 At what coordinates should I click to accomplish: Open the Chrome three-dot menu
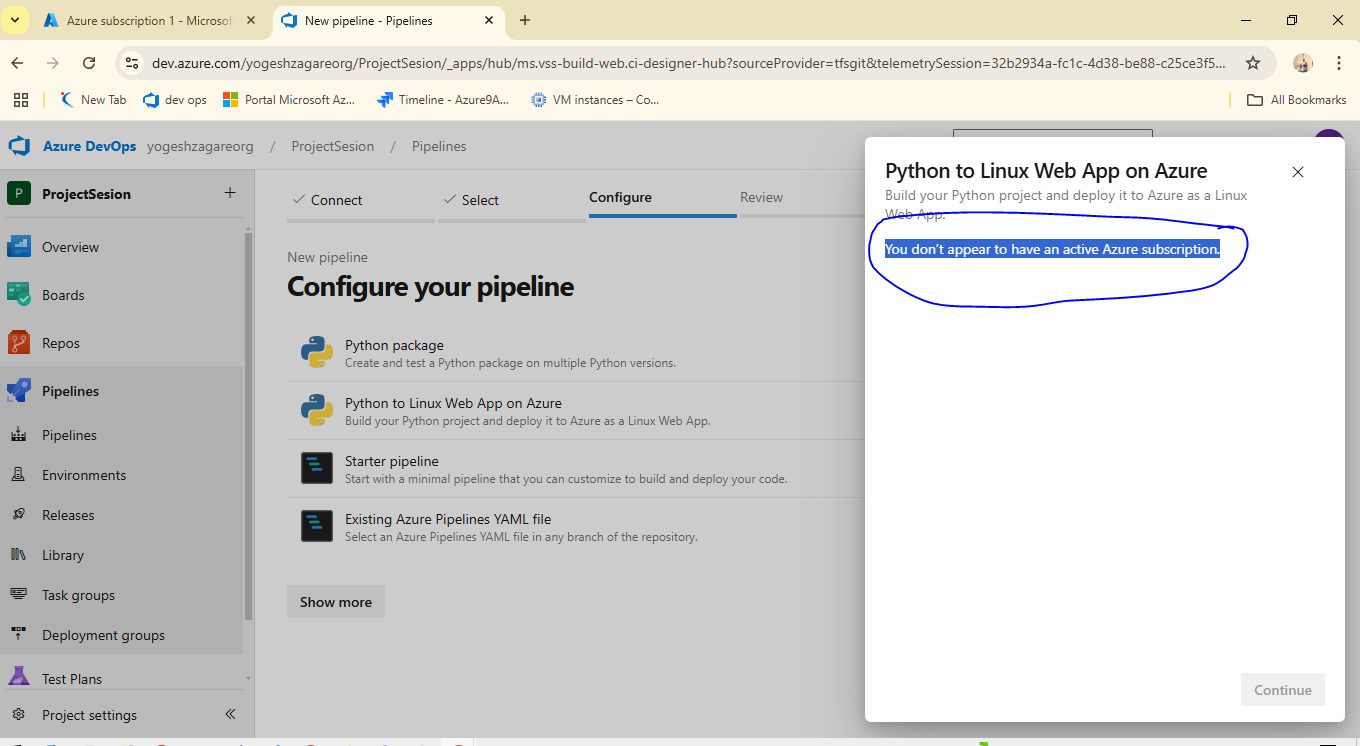point(1339,63)
